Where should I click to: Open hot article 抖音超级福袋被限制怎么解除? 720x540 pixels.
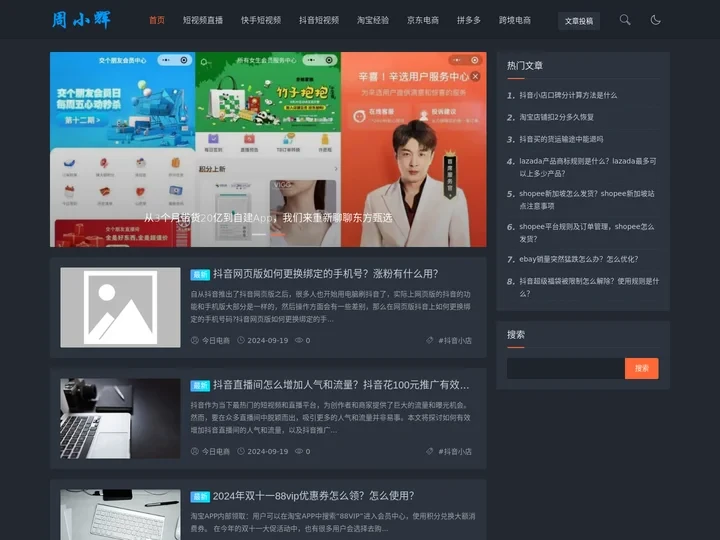(x=589, y=287)
